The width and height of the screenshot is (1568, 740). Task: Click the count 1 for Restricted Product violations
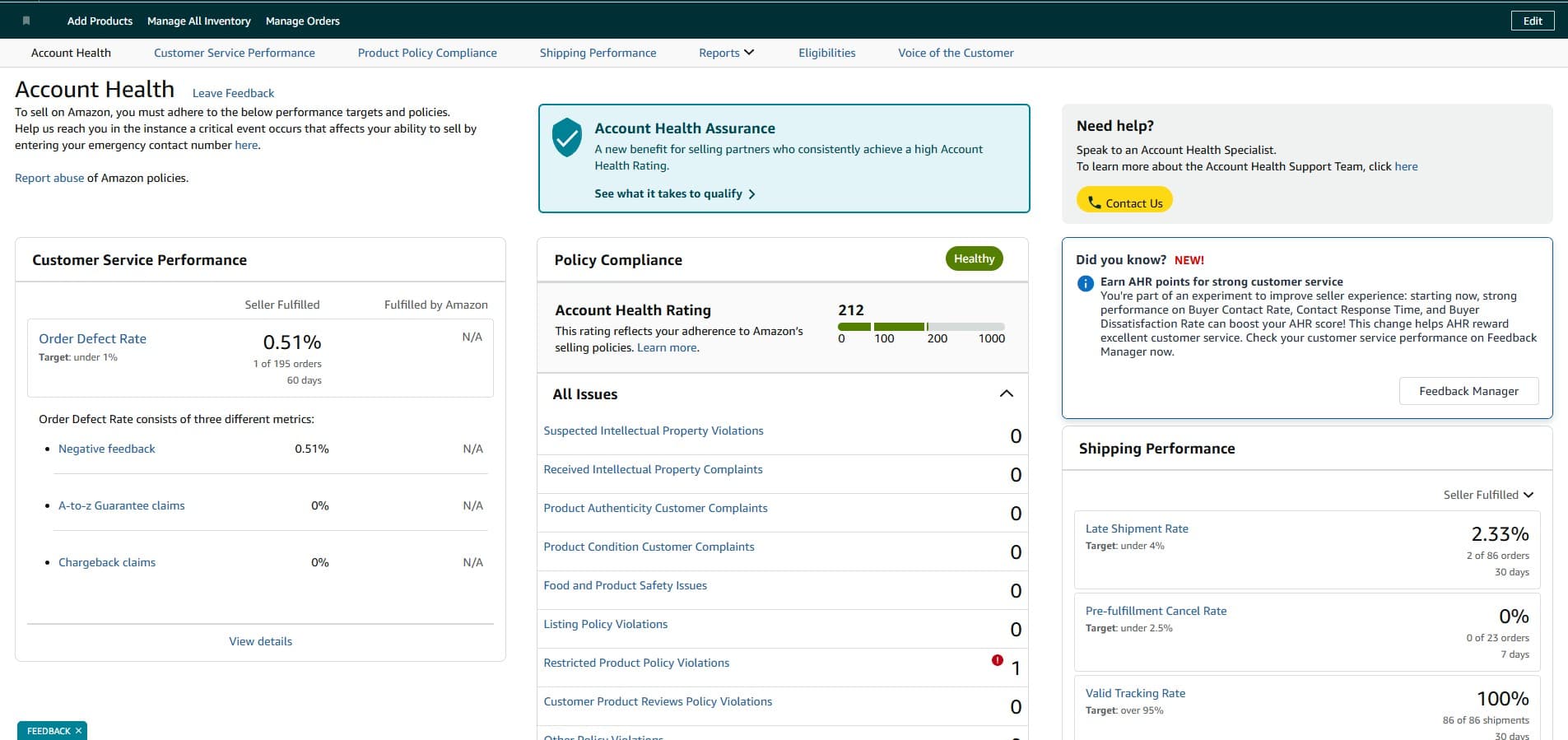click(1016, 668)
